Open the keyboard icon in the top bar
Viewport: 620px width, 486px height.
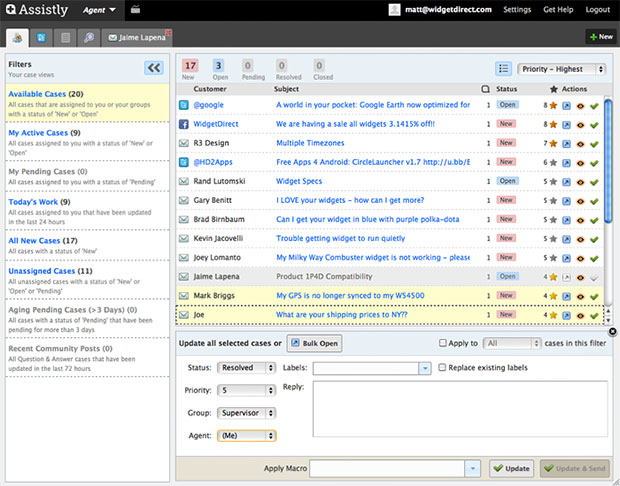135,9
